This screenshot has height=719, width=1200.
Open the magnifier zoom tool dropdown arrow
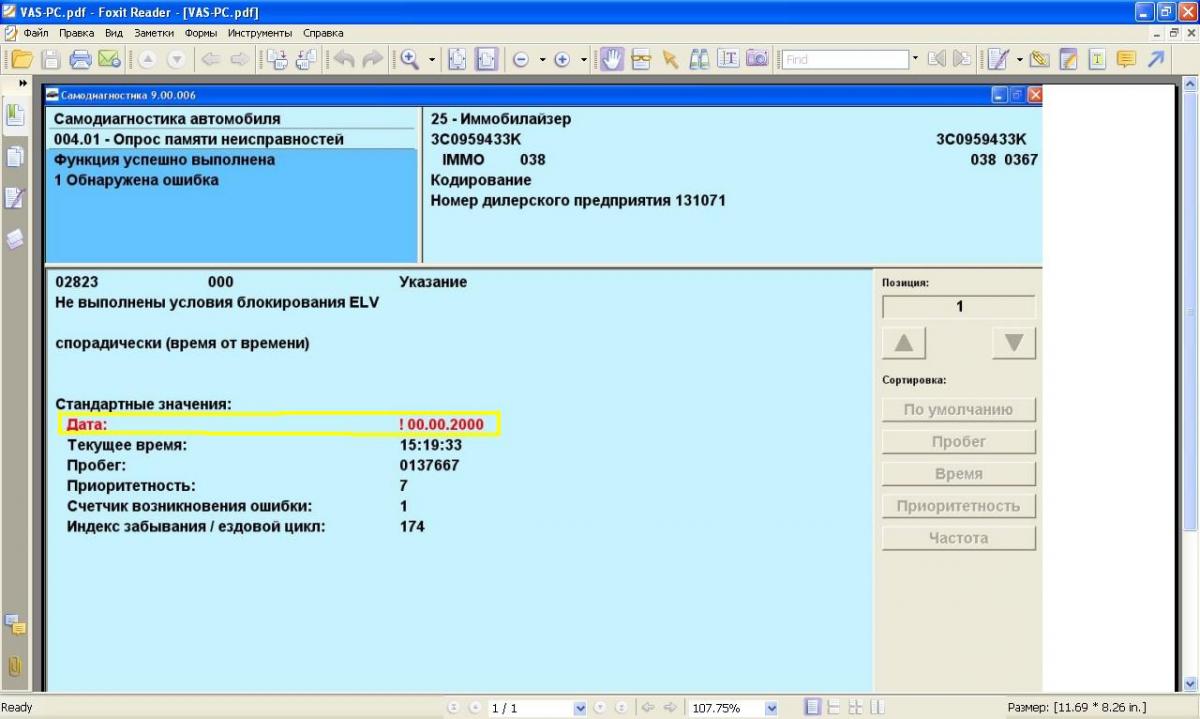click(x=432, y=59)
